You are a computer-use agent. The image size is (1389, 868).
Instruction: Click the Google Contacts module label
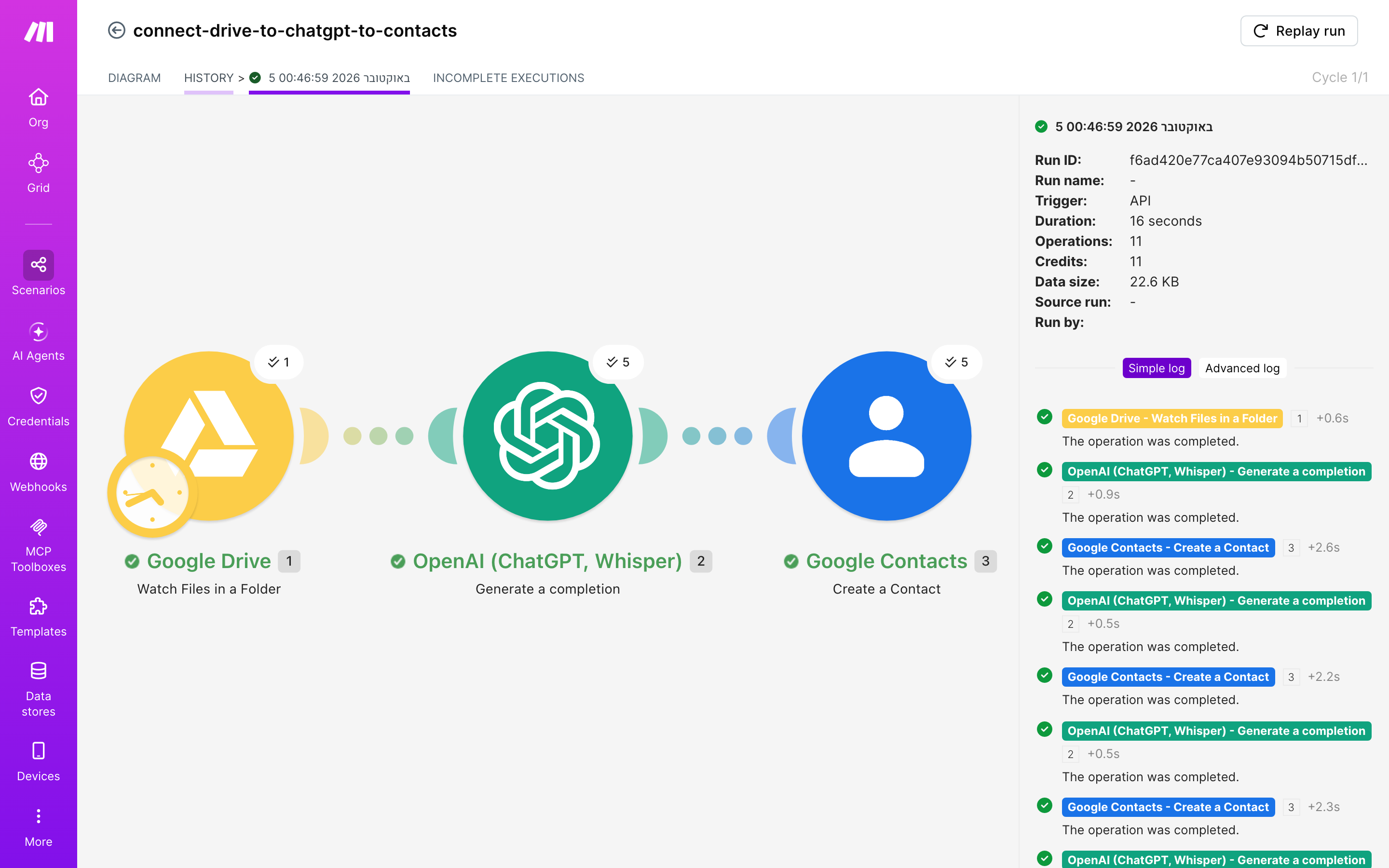pyautogui.click(x=886, y=561)
